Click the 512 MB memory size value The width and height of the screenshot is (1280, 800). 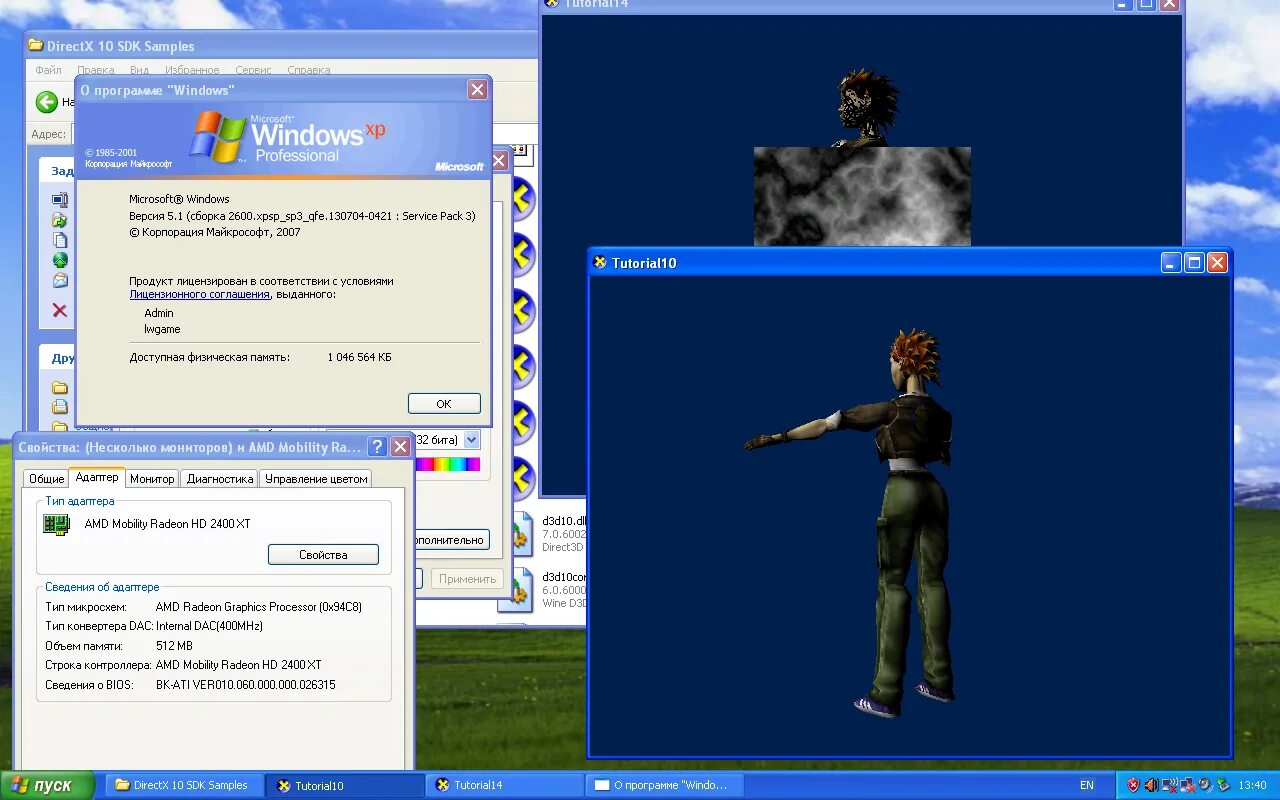pyautogui.click(x=174, y=646)
